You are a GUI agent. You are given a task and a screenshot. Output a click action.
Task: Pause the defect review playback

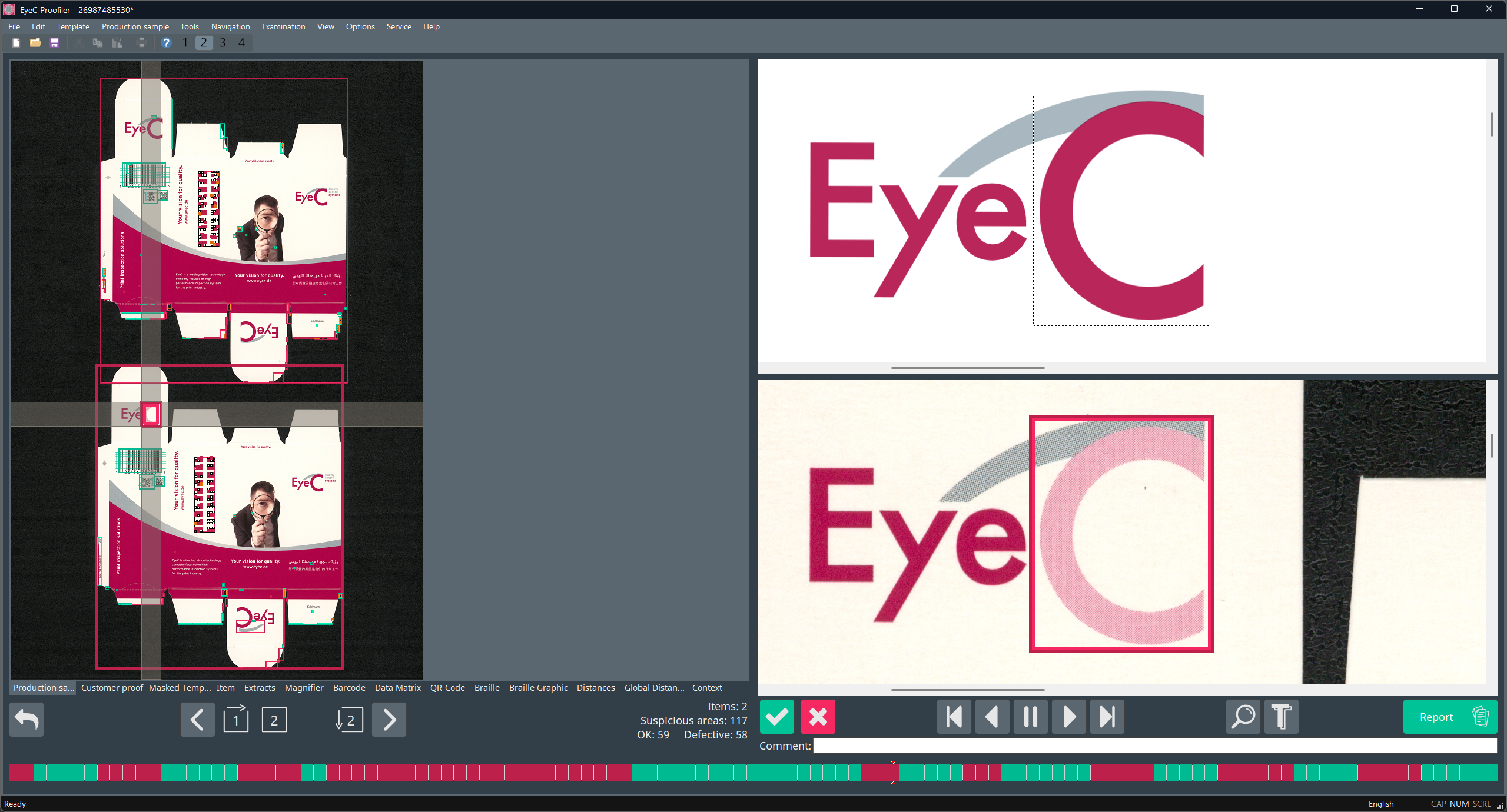(x=1031, y=717)
